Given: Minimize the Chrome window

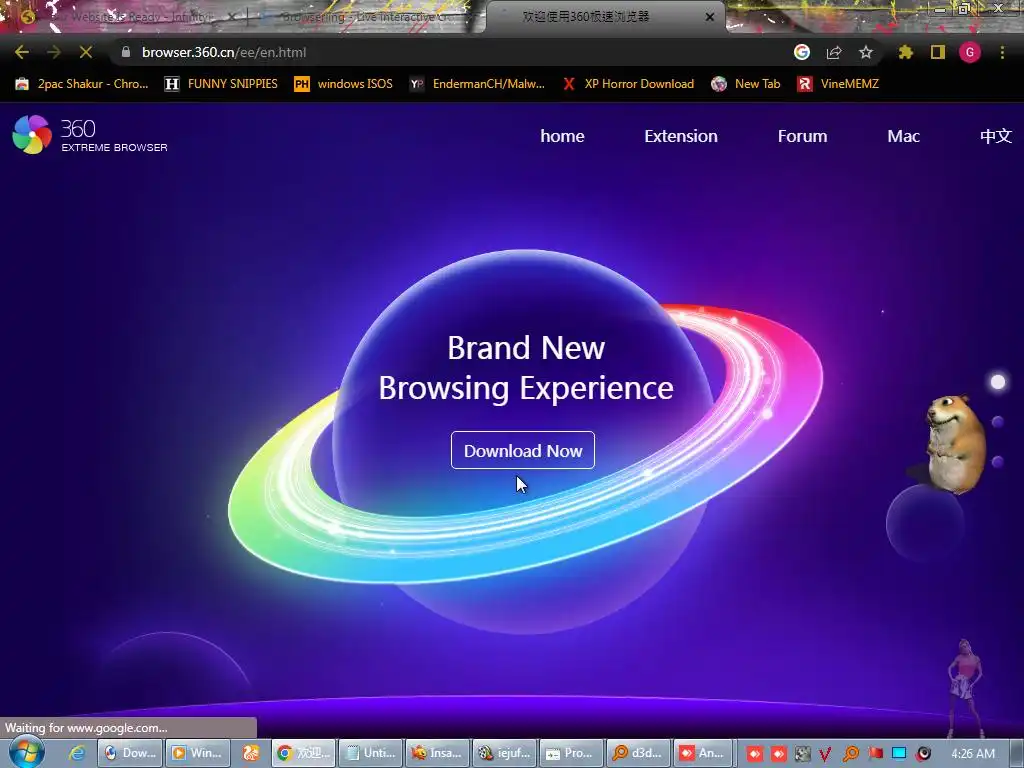Looking at the screenshot, I should point(940,9).
